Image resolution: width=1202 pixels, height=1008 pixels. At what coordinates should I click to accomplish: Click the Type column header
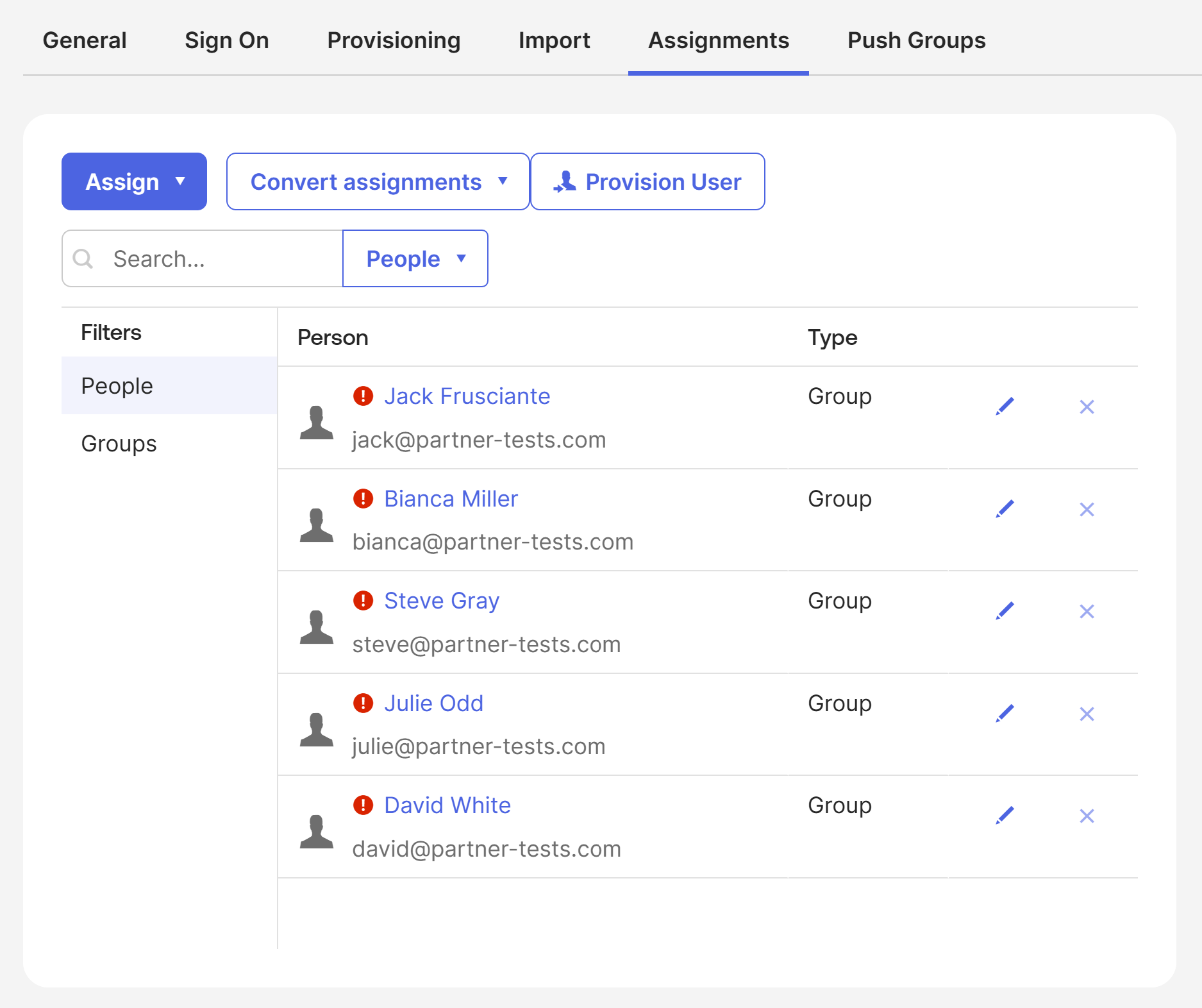[832, 337]
